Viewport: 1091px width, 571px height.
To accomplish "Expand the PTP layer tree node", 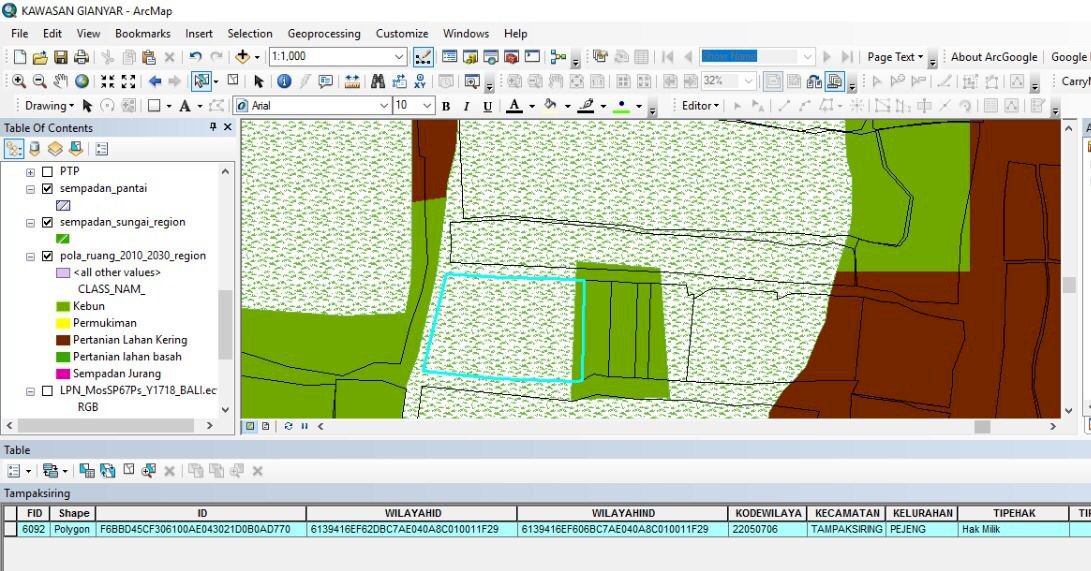I will point(30,172).
